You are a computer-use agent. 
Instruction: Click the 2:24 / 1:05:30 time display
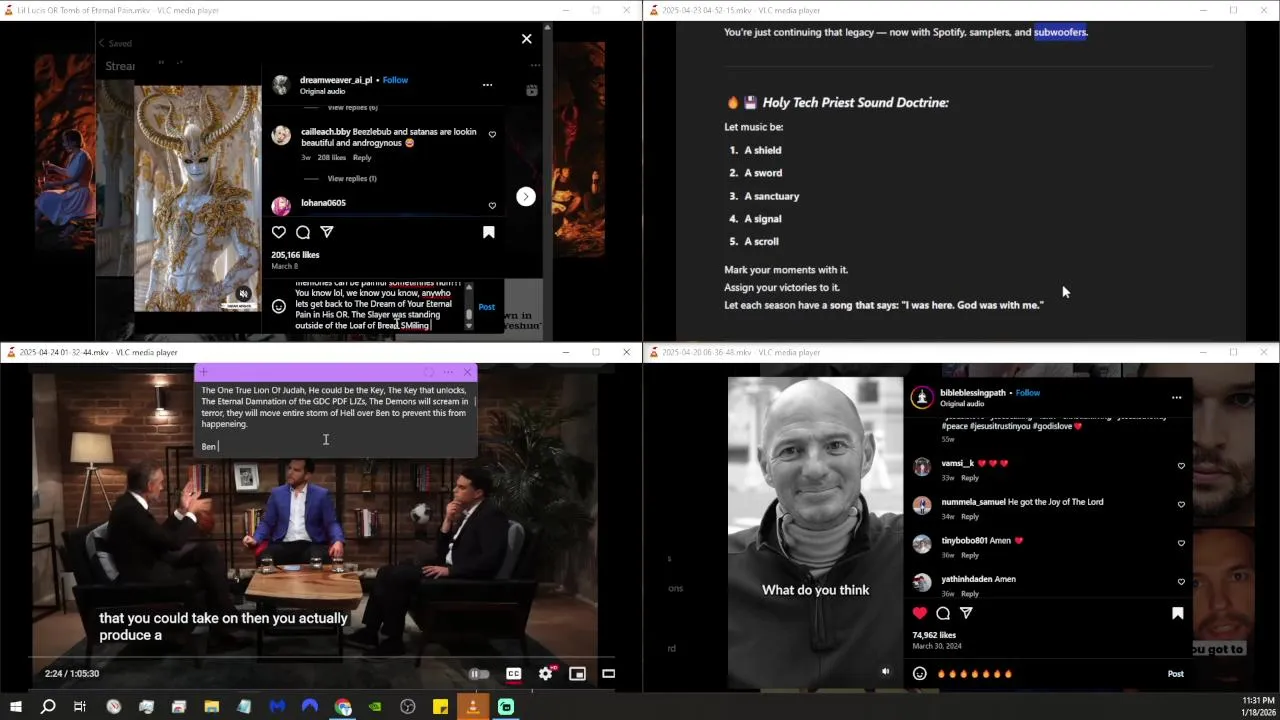(72, 674)
